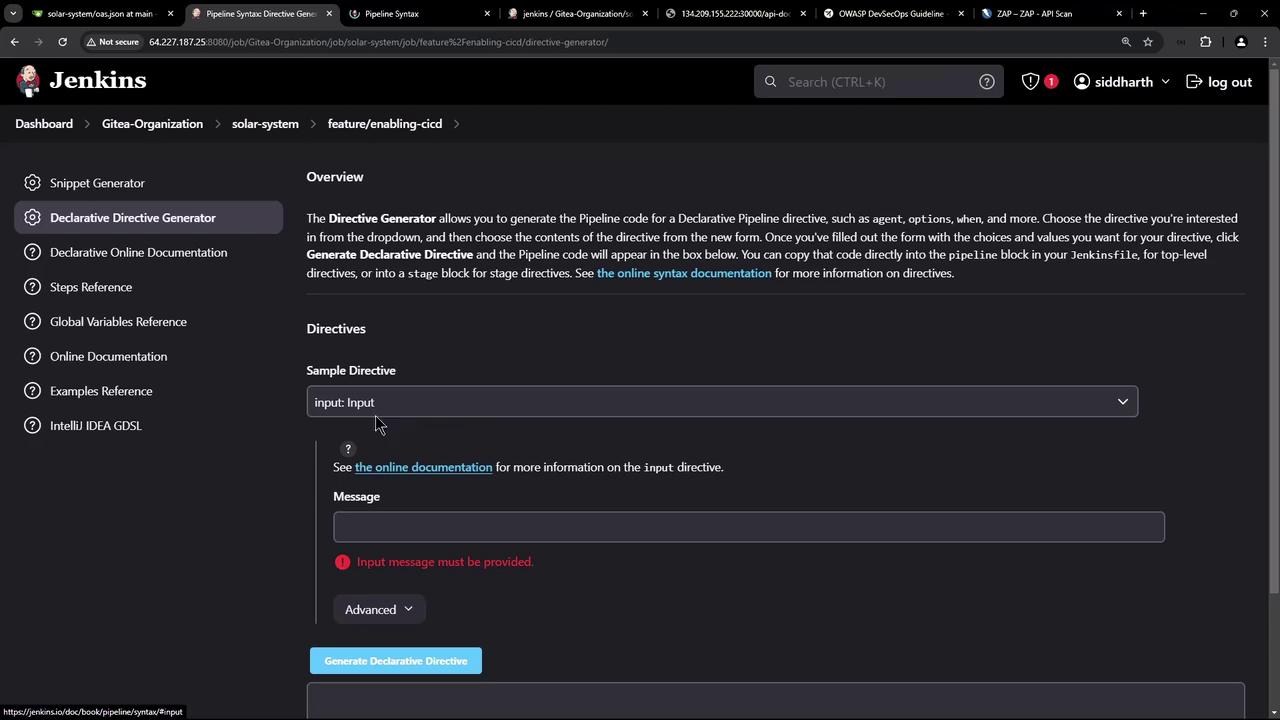Image resolution: width=1280 pixels, height=720 pixels.
Task: Click the Generate Declarative Directive button
Action: [x=395, y=661]
